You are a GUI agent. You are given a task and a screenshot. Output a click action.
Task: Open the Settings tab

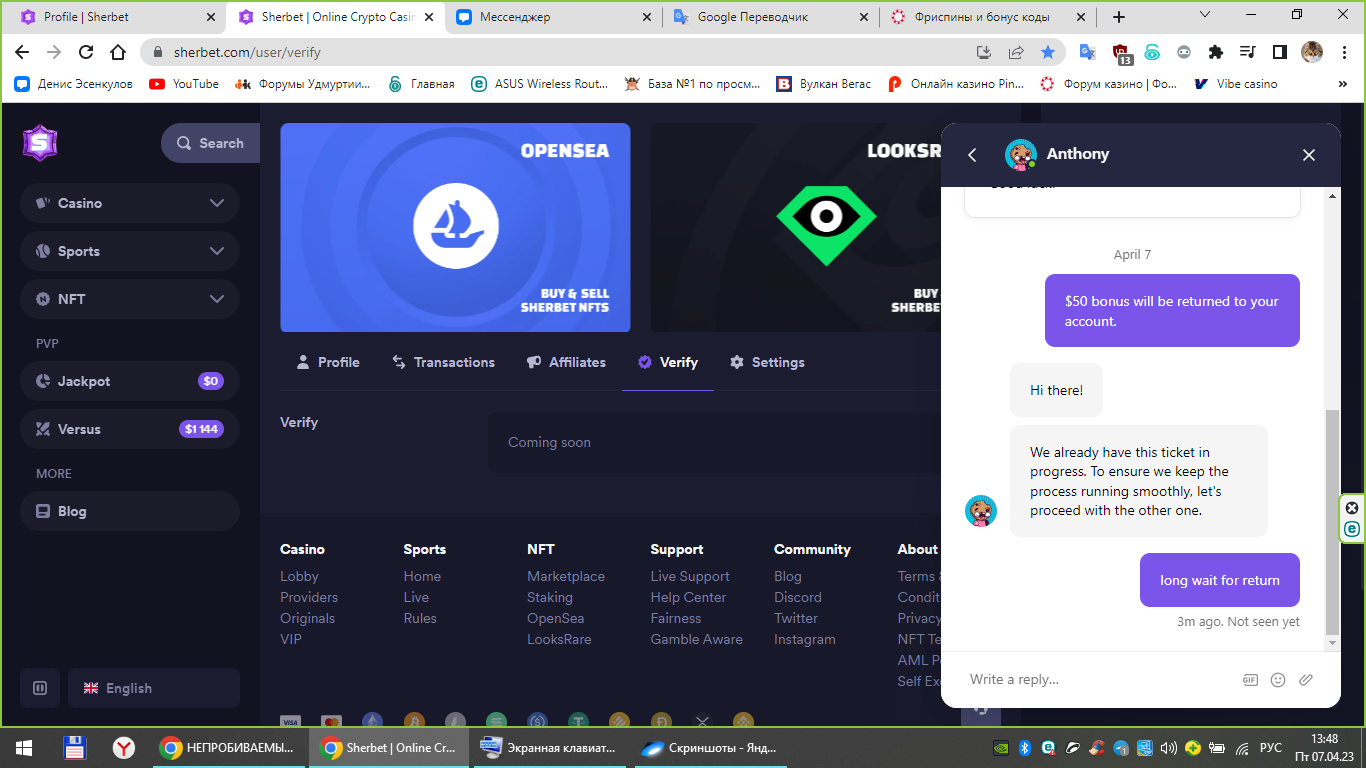click(x=767, y=362)
